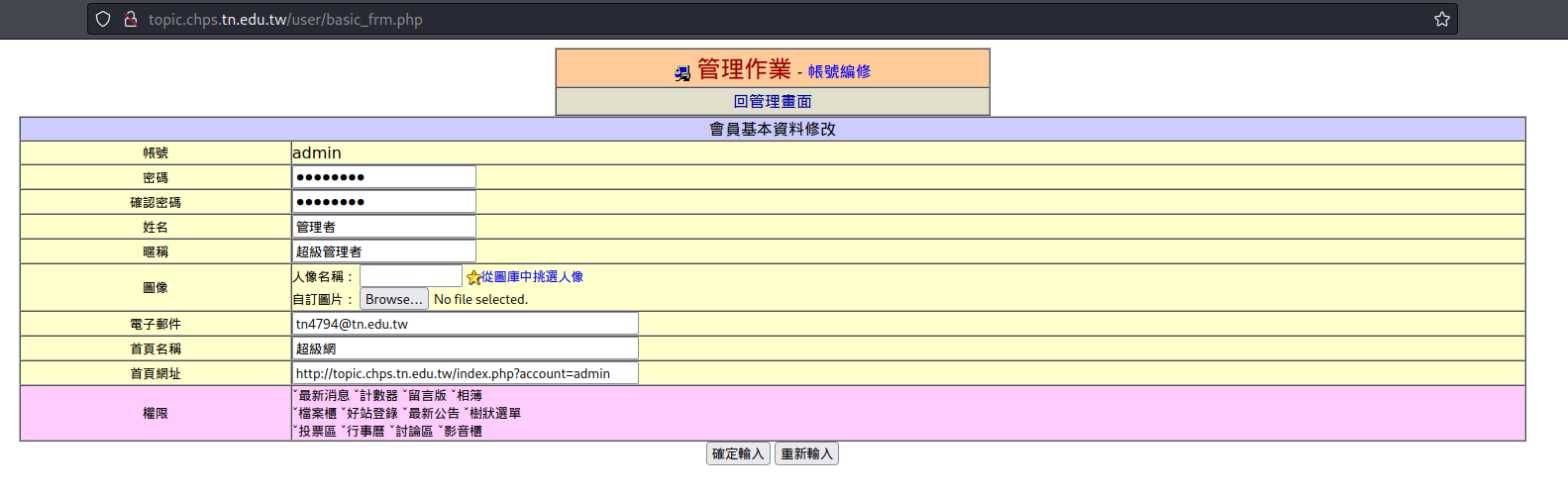Click the 權限 row label
This screenshot has height=498, width=1568.
(x=156, y=413)
